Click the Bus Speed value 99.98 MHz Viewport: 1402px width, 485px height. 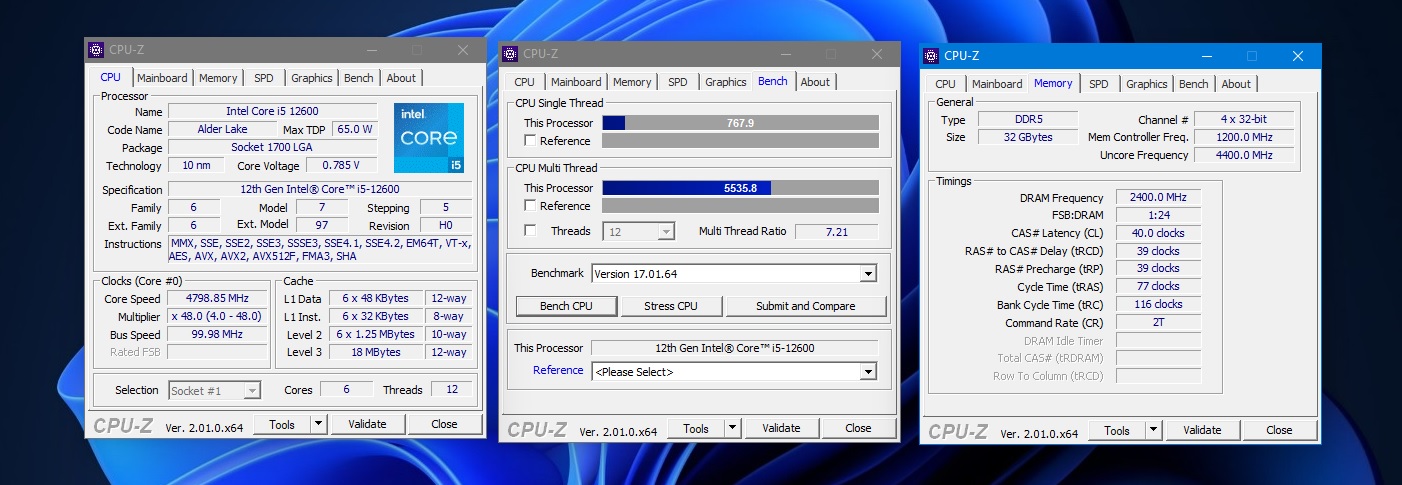coord(217,334)
